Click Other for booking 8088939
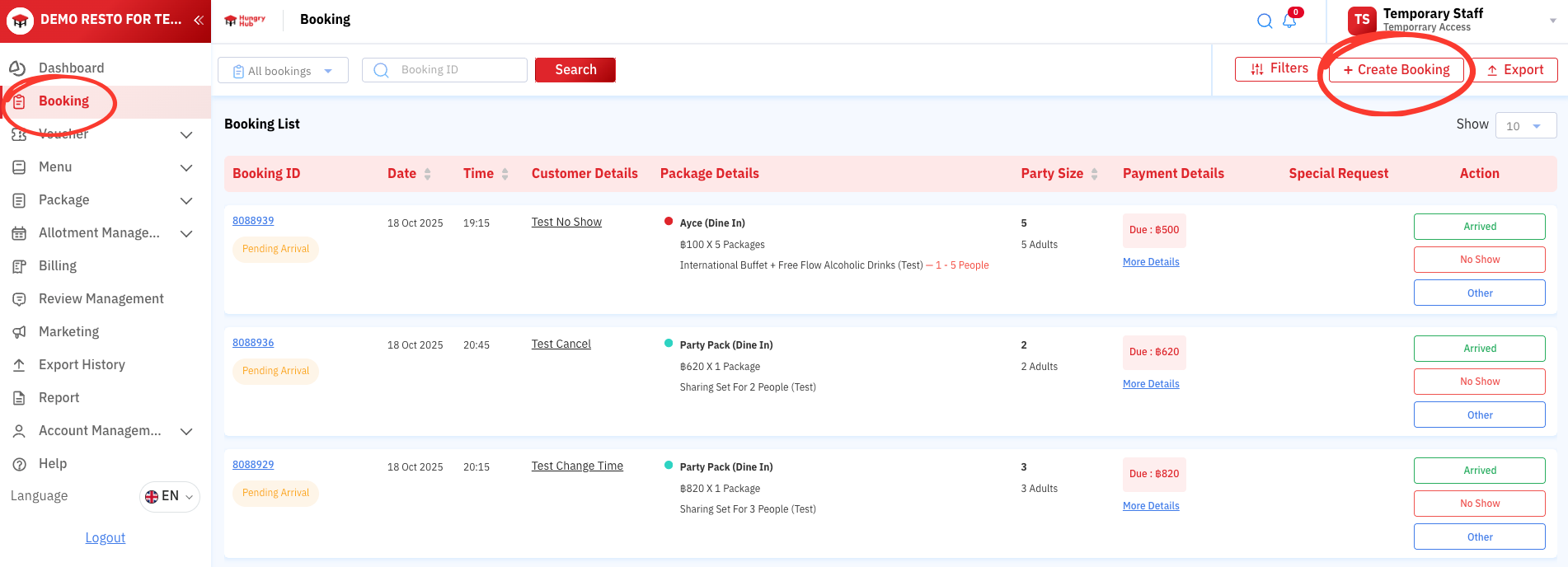The image size is (1568, 567). click(1480, 293)
